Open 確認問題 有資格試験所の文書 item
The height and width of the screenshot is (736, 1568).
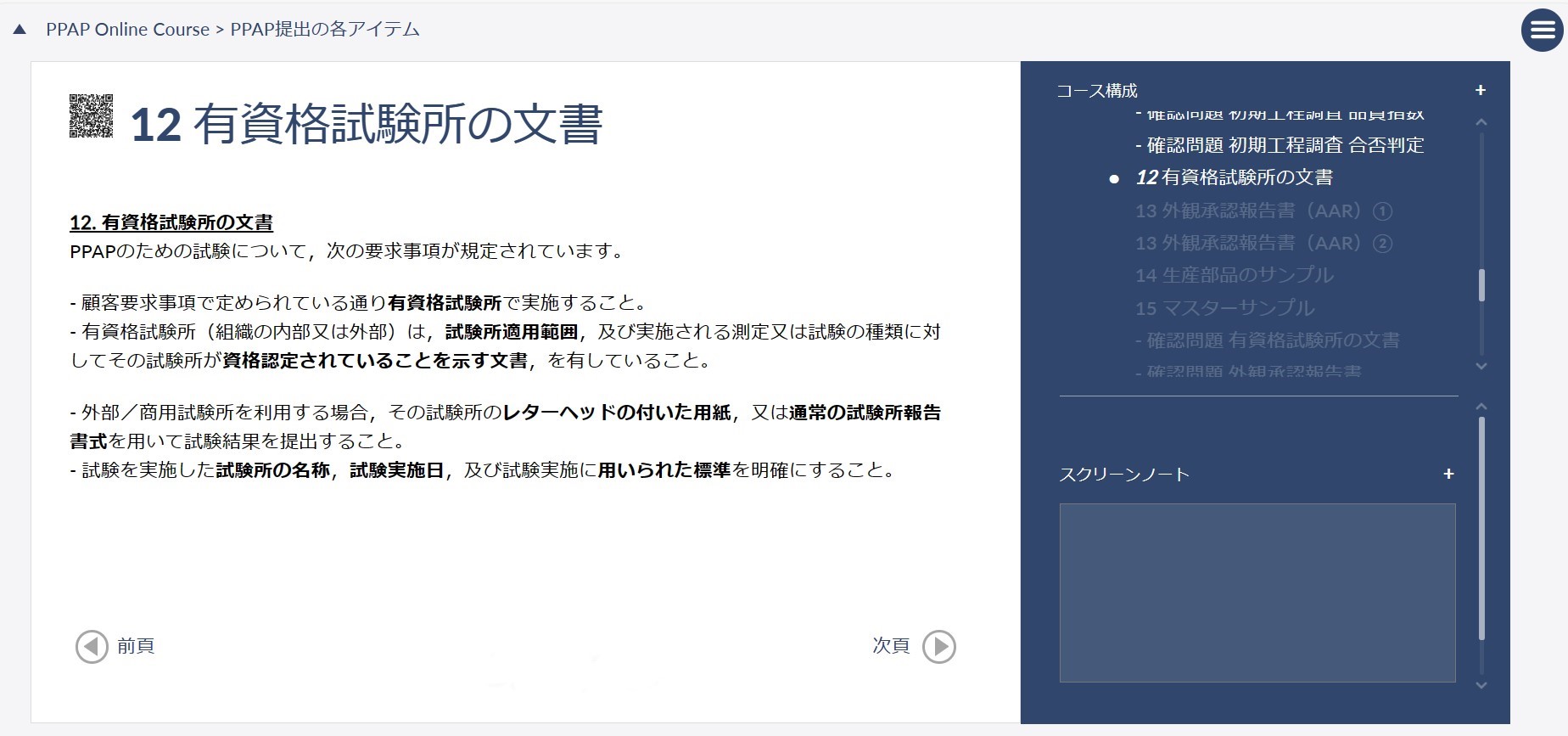pos(1268,340)
